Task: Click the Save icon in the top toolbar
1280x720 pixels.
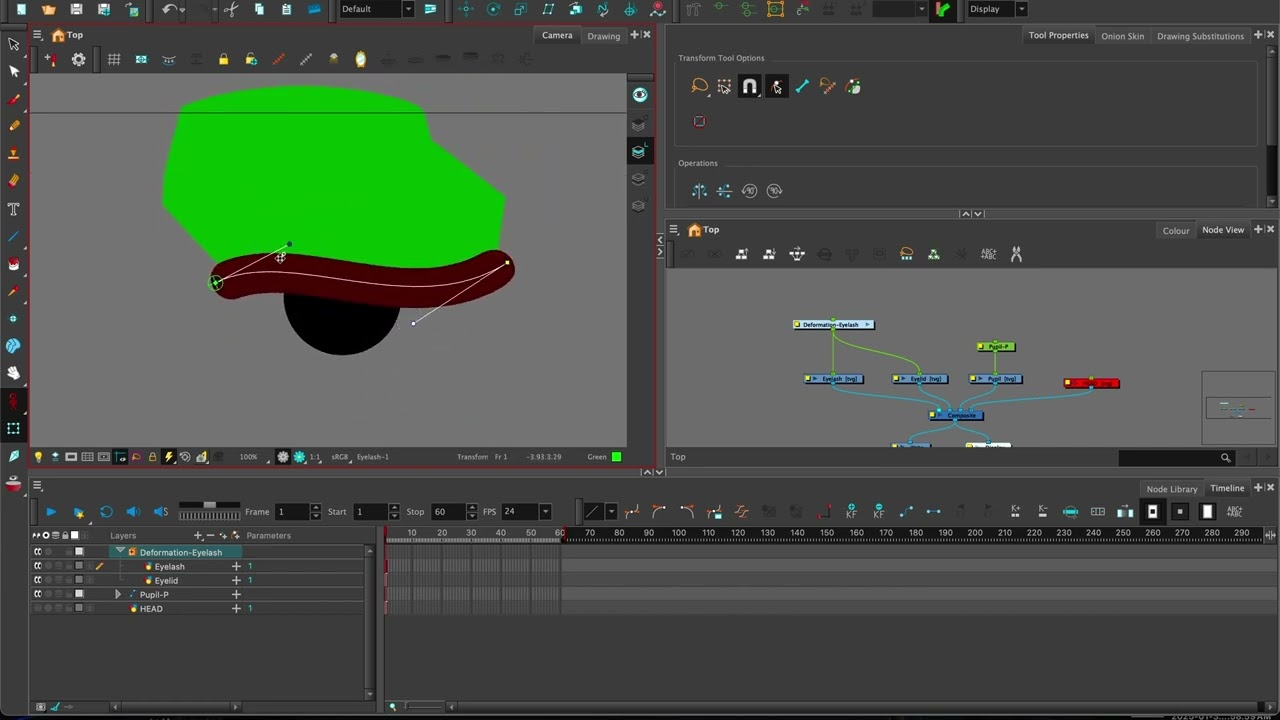Action: [76, 9]
